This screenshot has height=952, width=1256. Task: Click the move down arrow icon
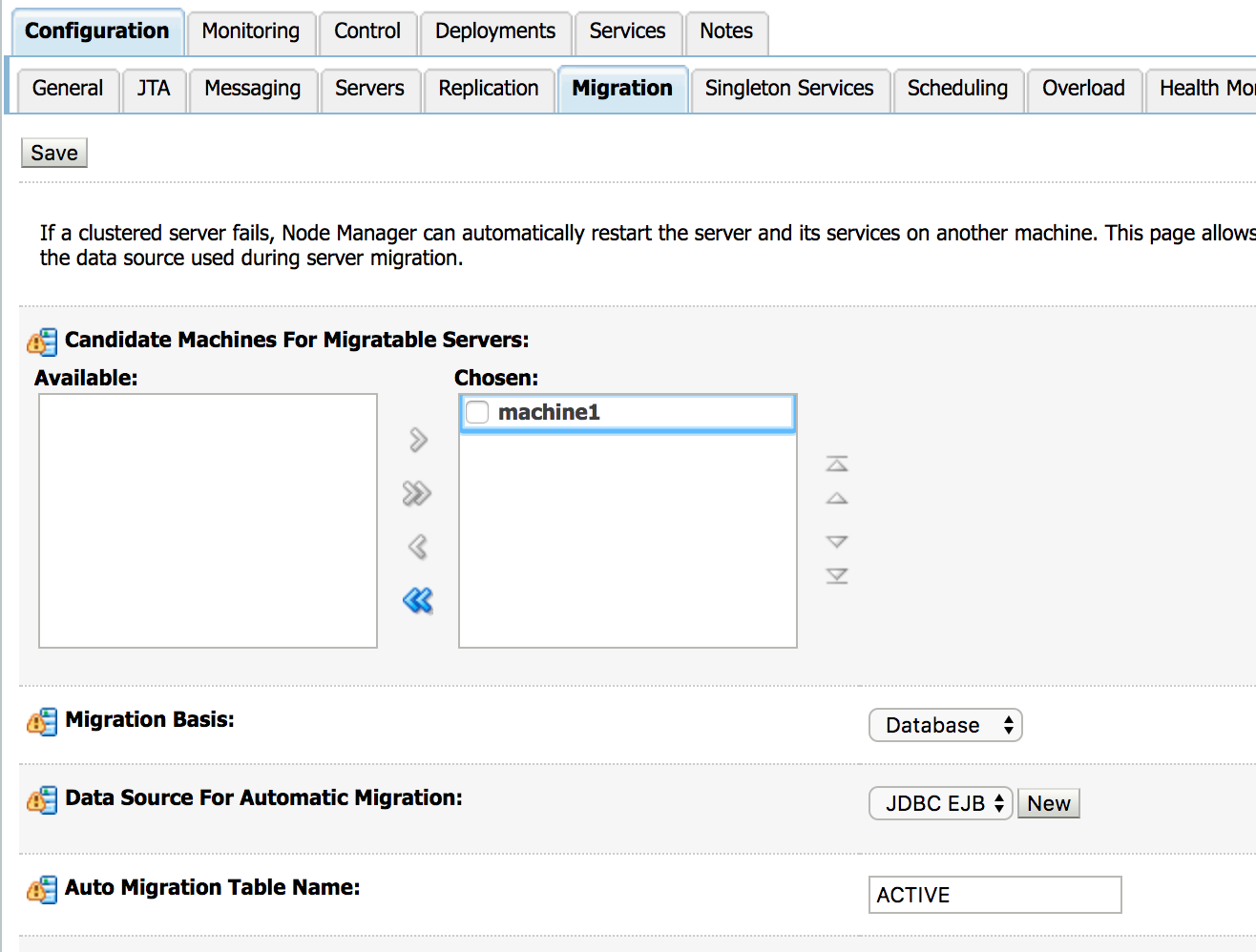click(837, 541)
